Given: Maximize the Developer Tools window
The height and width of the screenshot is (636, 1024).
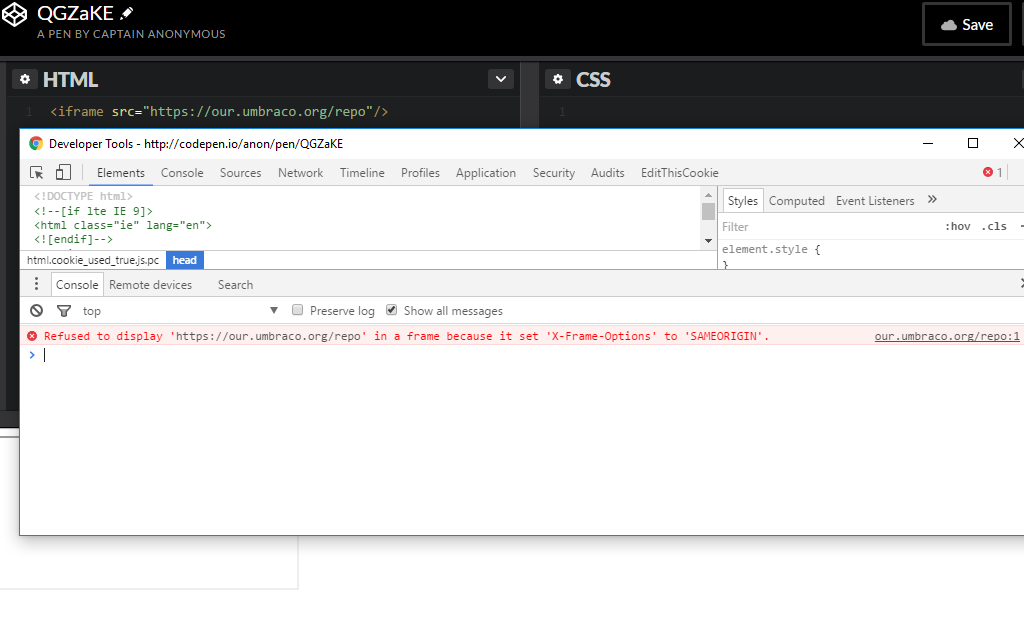Looking at the screenshot, I should (973, 143).
